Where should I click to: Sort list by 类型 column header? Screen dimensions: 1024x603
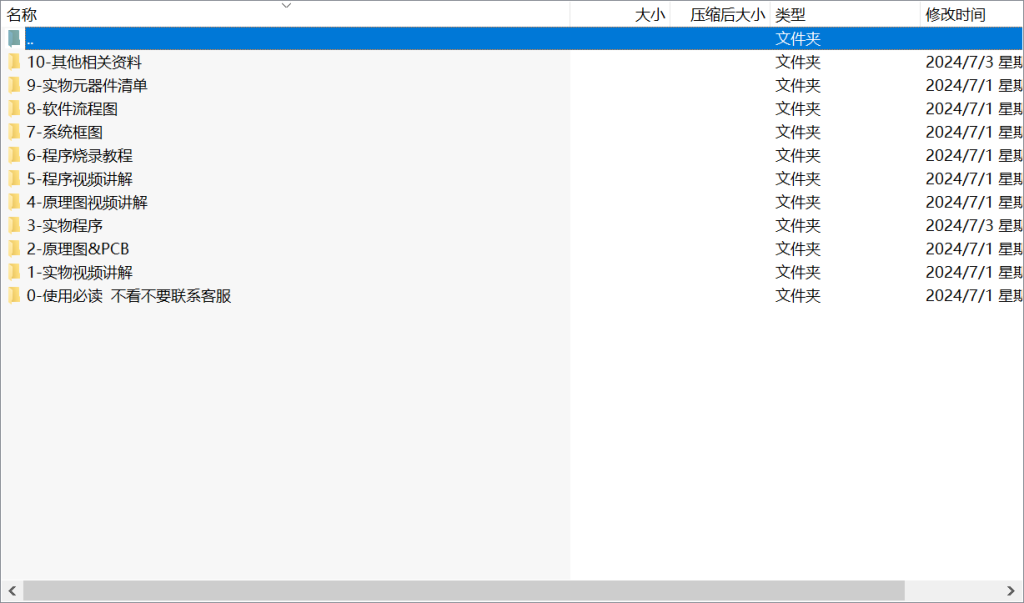790,15
